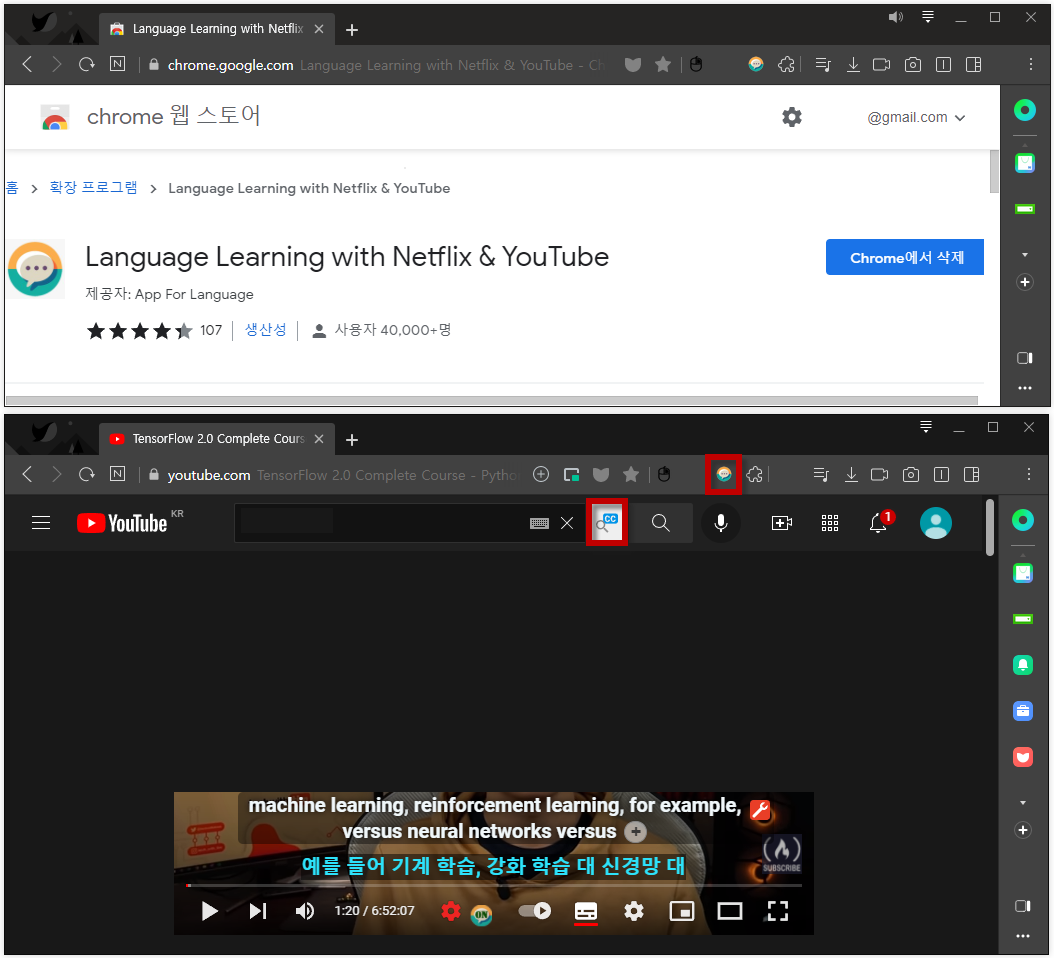
Task: Click the on-screen keyboard icon in YouTube search
Action: tap(539, 523)
